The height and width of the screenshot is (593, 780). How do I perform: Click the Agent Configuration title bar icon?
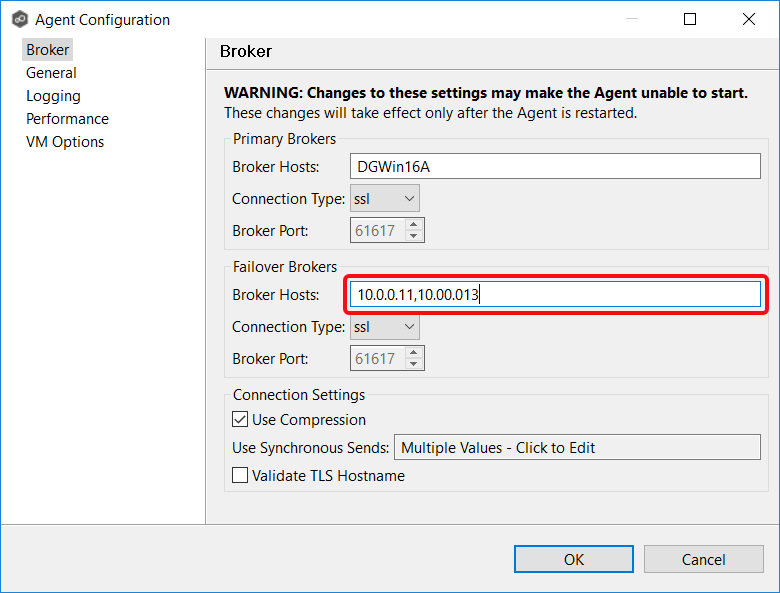19,19
